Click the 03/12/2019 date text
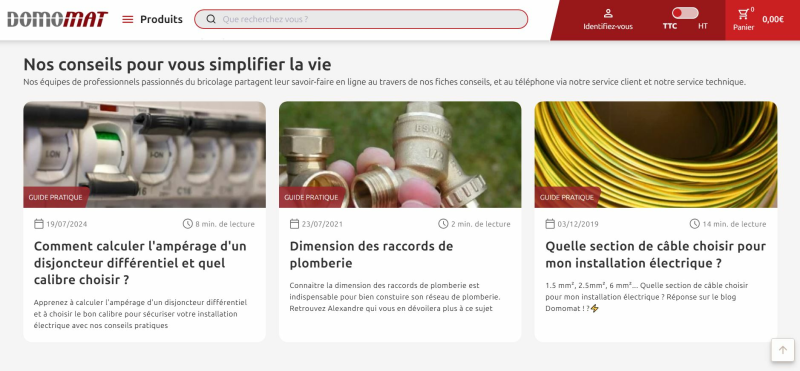800x371 pixels. coord(578,224)
